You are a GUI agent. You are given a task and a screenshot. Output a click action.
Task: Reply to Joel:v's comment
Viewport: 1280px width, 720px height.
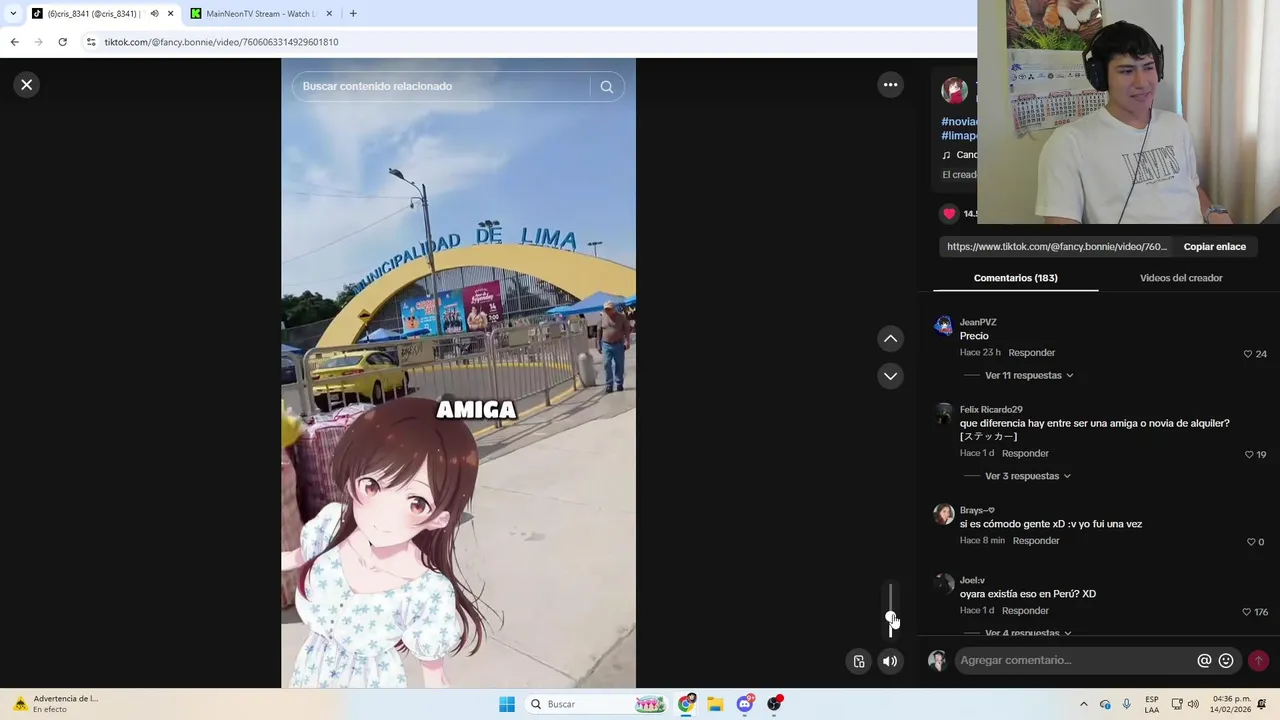point(1025,611)
